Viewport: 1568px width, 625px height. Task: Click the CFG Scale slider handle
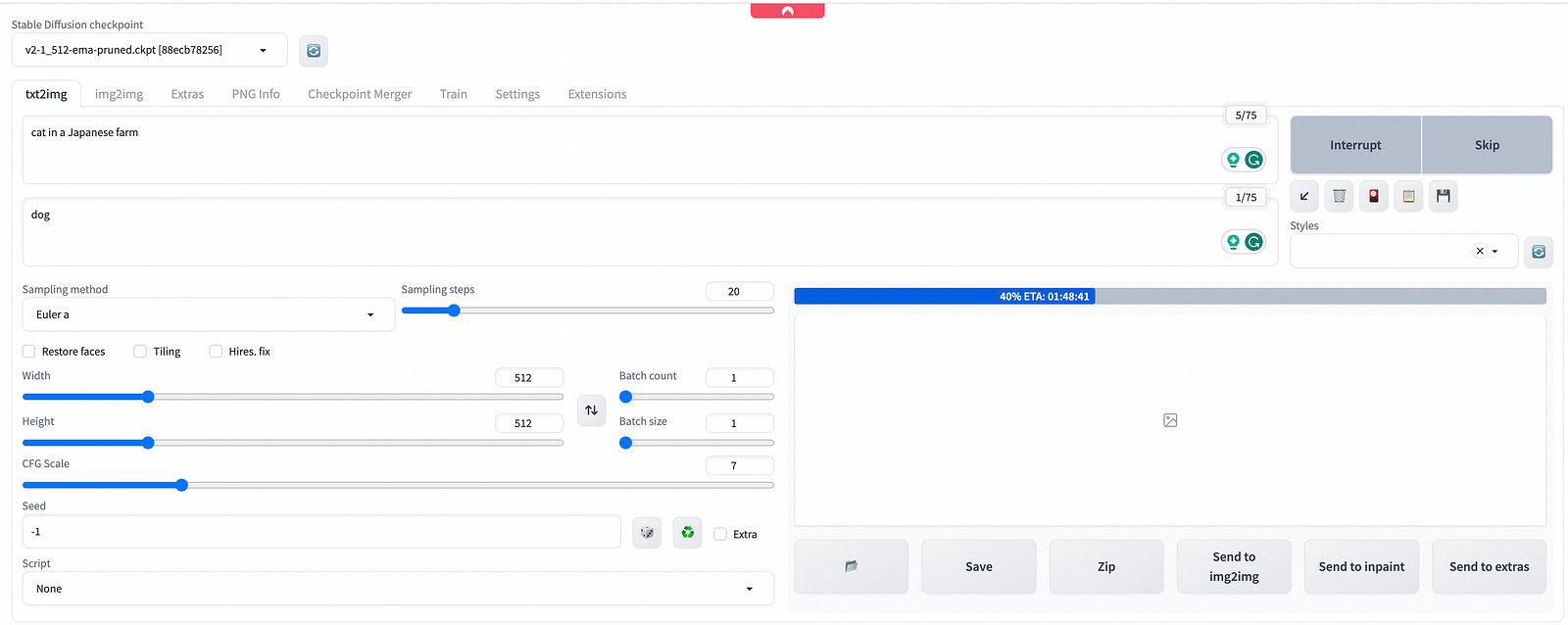point(181,485)
